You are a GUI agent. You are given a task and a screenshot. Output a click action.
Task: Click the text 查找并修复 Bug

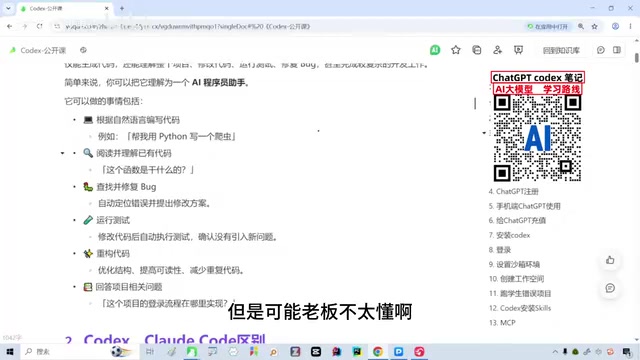point(126,187)
